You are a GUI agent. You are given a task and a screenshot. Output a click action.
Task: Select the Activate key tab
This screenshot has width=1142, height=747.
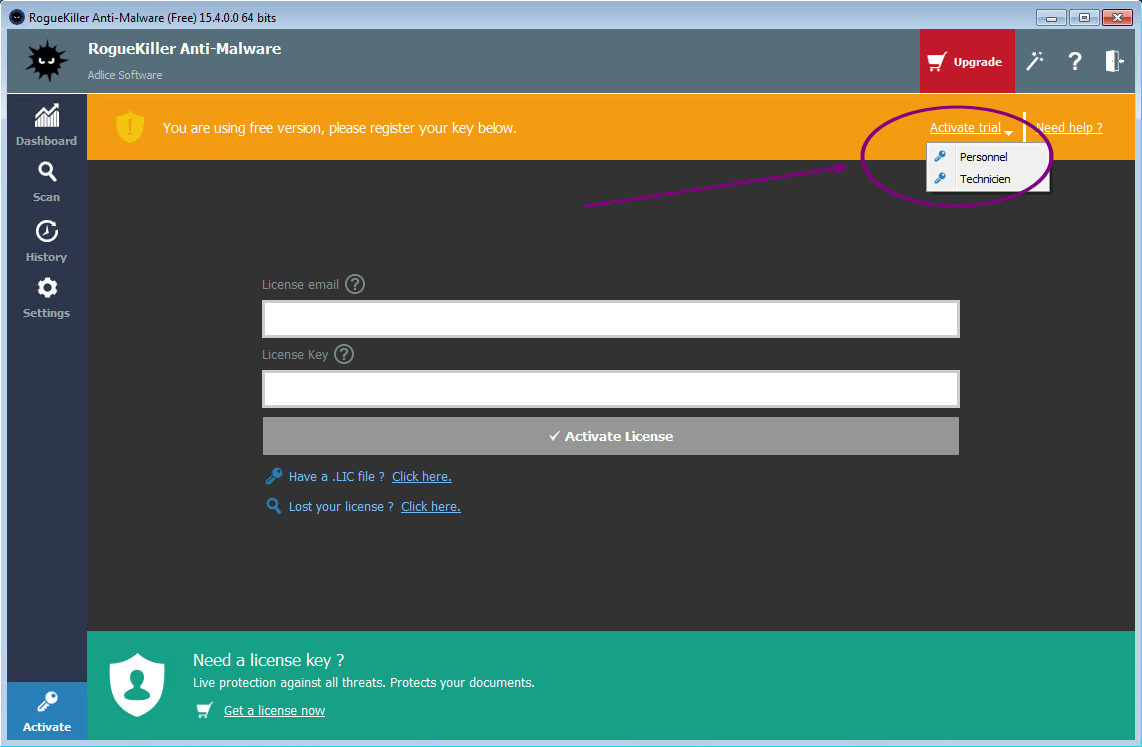(47, 710)
